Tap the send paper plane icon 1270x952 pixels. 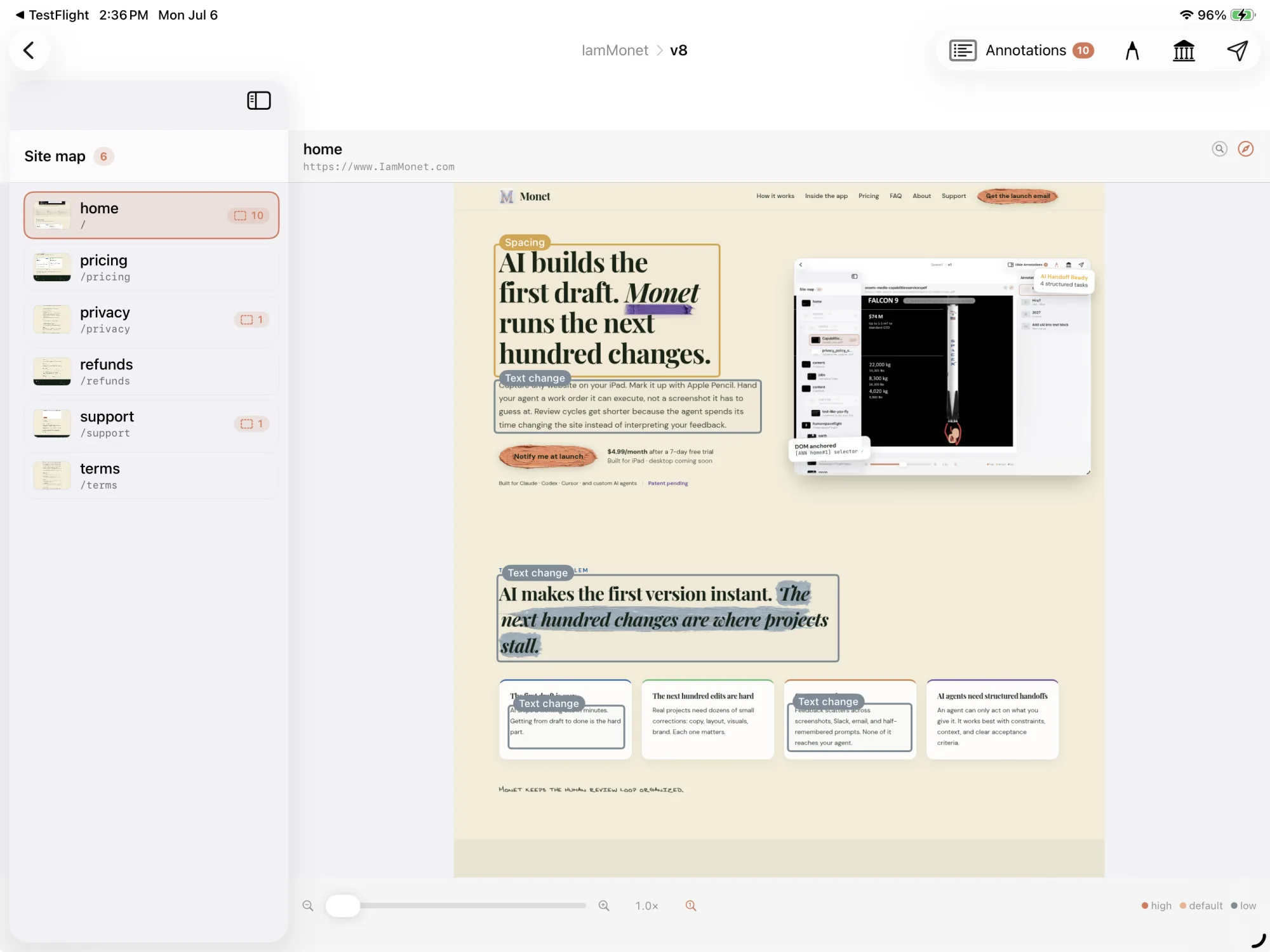1238,50
